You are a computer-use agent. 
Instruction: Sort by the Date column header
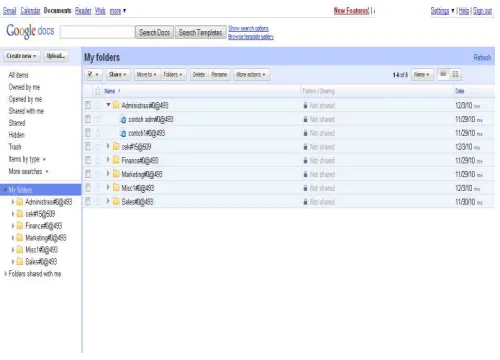(x=460, y=91)
